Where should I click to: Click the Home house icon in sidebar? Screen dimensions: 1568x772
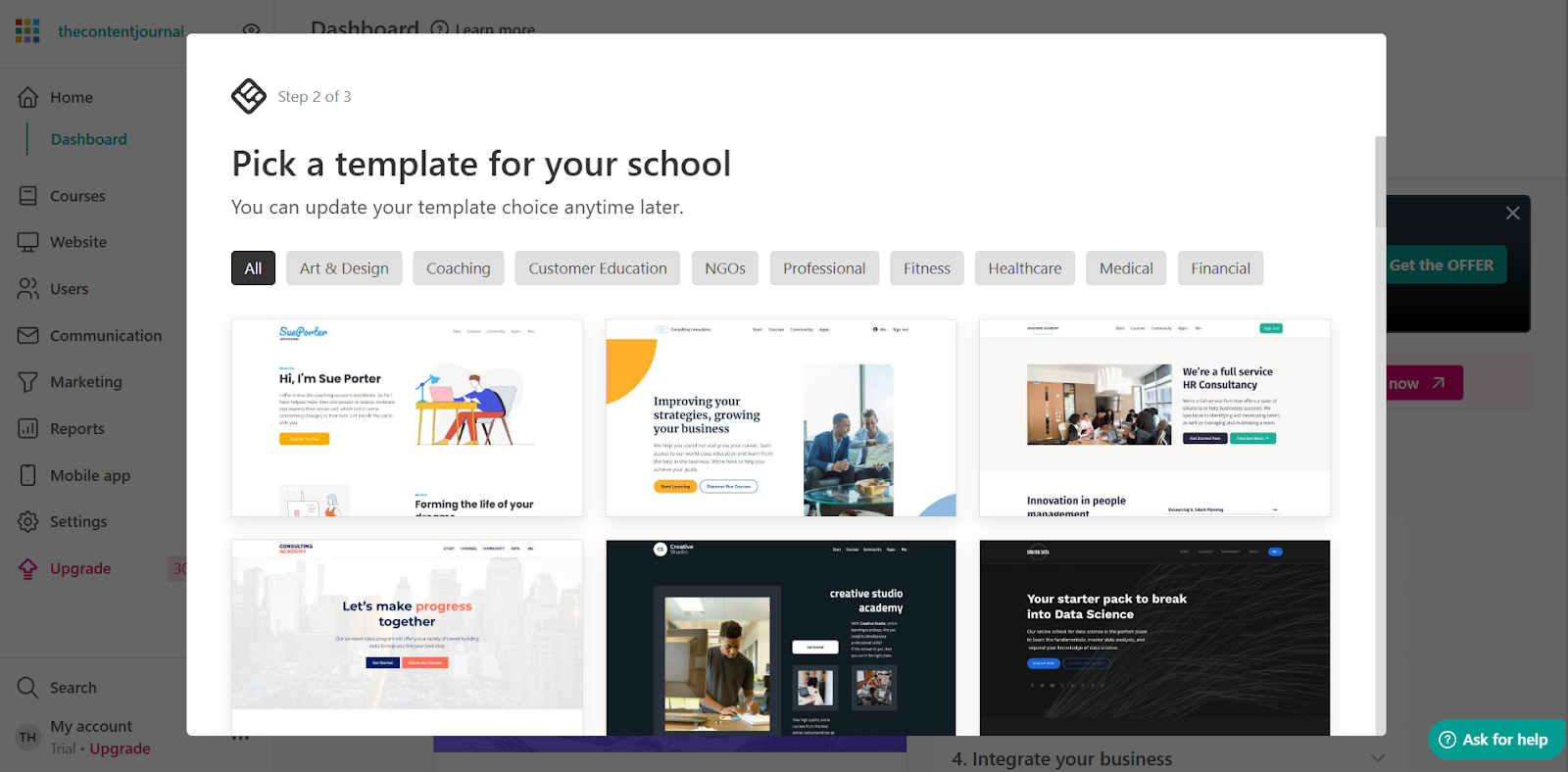pyautogui.click(x=28, y=97)
